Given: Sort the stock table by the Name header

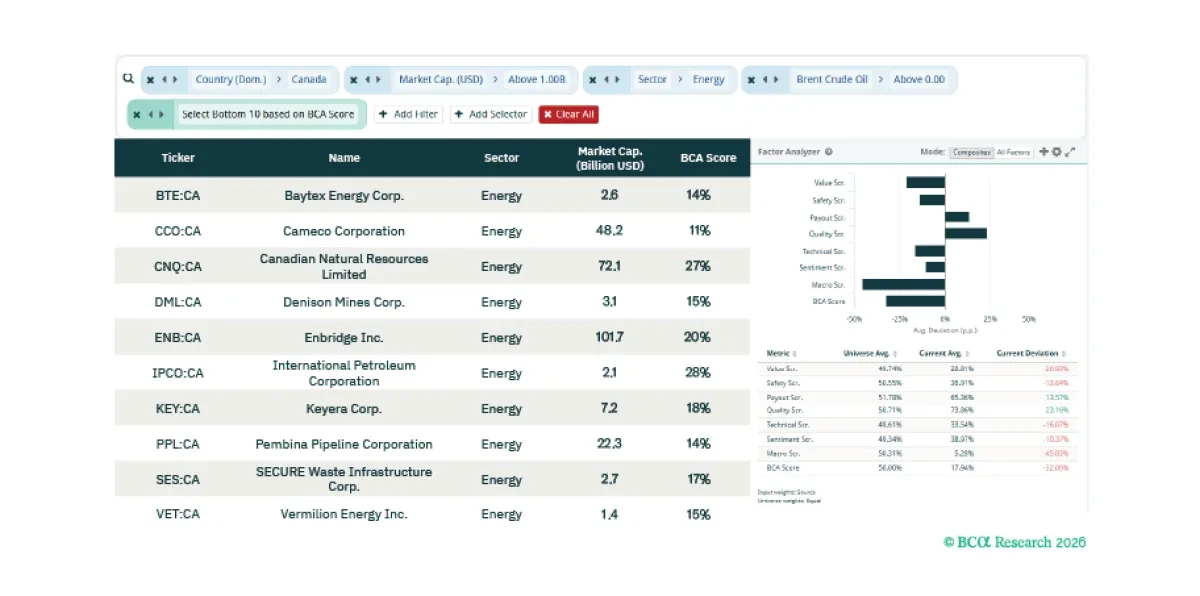Looking at the screenshot, I should point(344,158).
